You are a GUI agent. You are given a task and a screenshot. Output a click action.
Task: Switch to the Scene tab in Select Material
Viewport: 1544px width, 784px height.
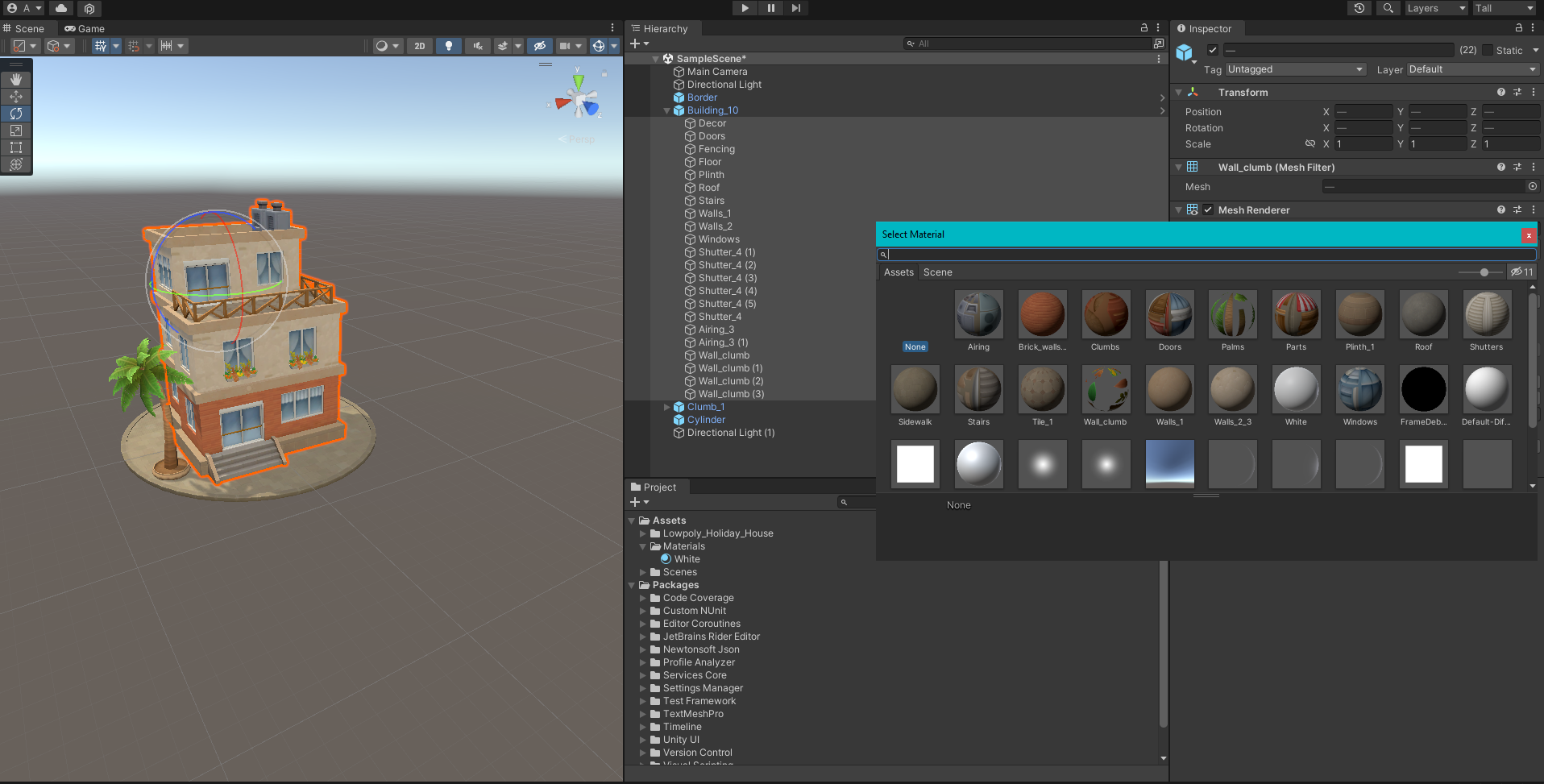point(937,272)
